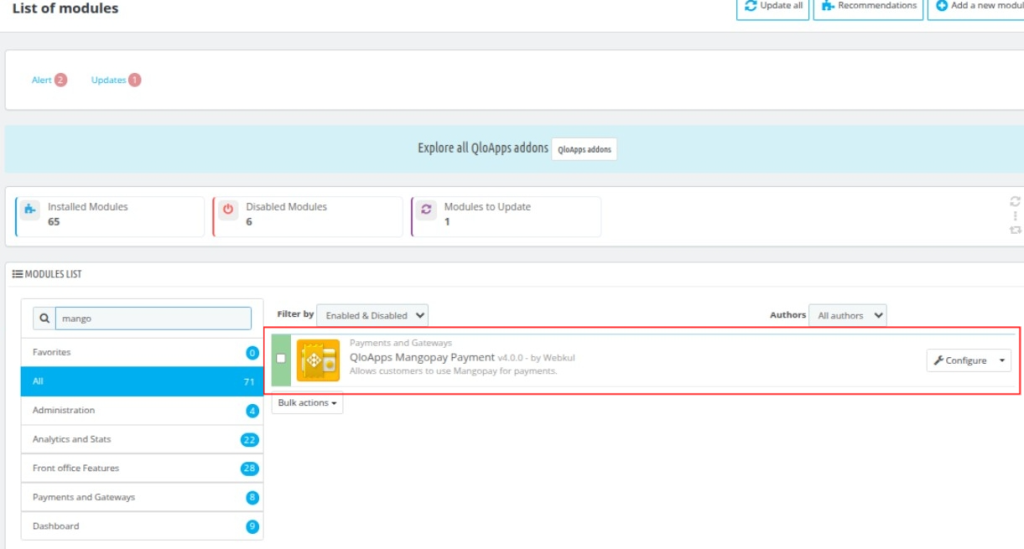Open the Filter by Enabled & Disabled dropdown
Image resolution: width=1024 pixels, height=549 pixels.
372,315
